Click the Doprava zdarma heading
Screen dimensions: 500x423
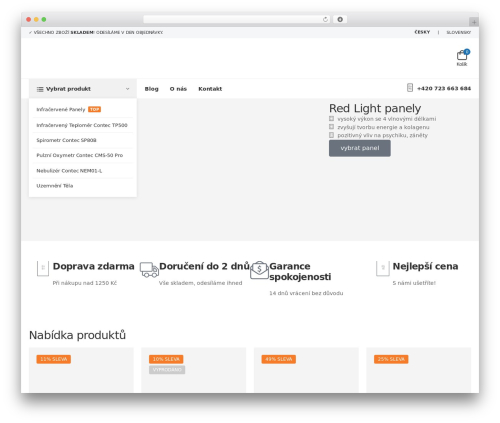93,266
